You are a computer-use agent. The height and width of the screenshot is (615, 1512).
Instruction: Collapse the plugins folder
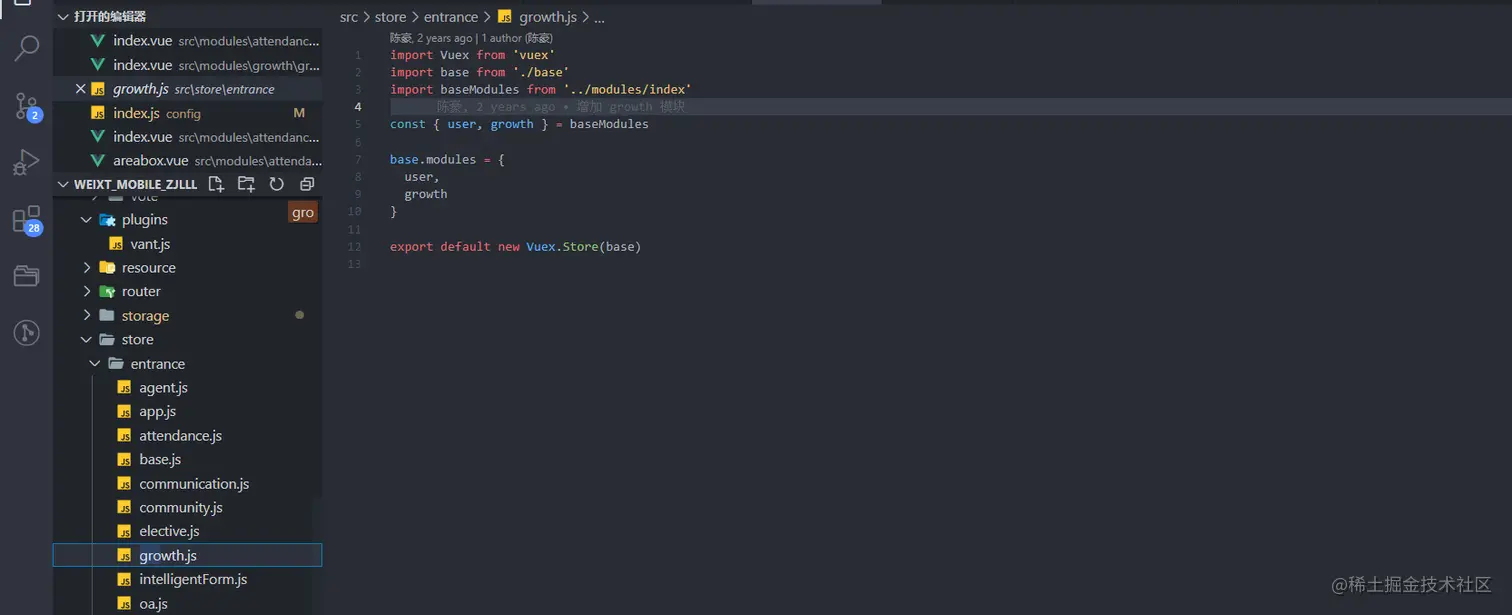pos(86,220)
